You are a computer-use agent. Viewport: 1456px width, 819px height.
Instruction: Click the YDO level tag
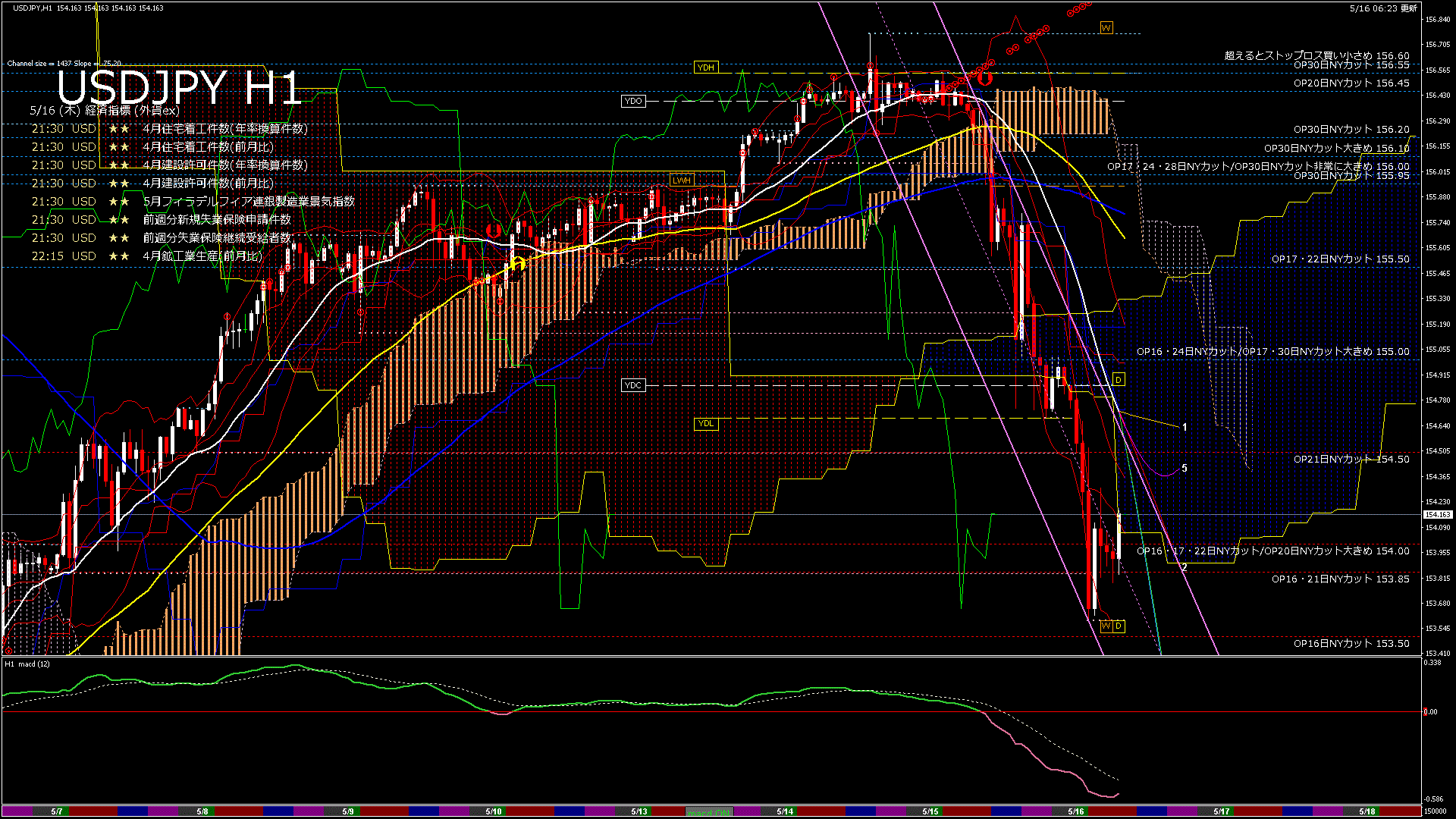tap(633, 101)
